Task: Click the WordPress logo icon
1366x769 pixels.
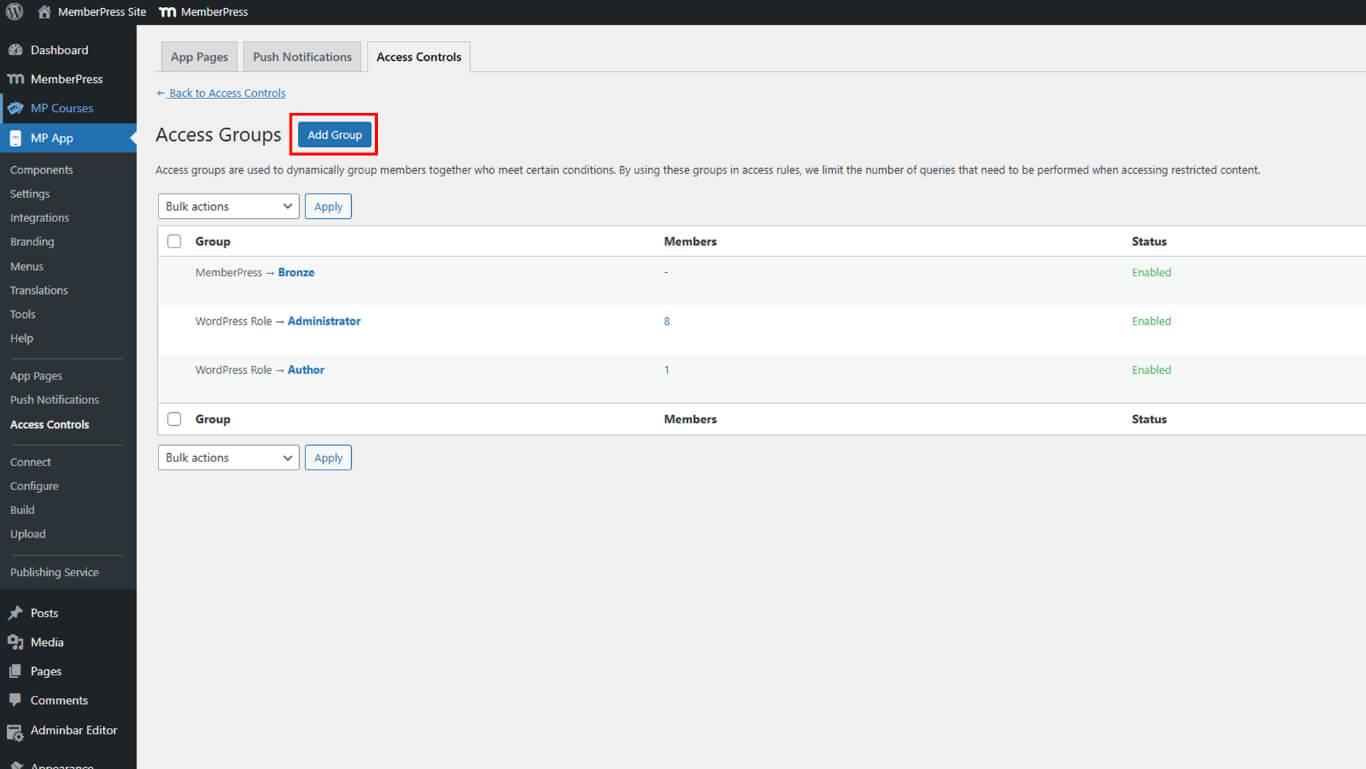Action: point(14,12)
